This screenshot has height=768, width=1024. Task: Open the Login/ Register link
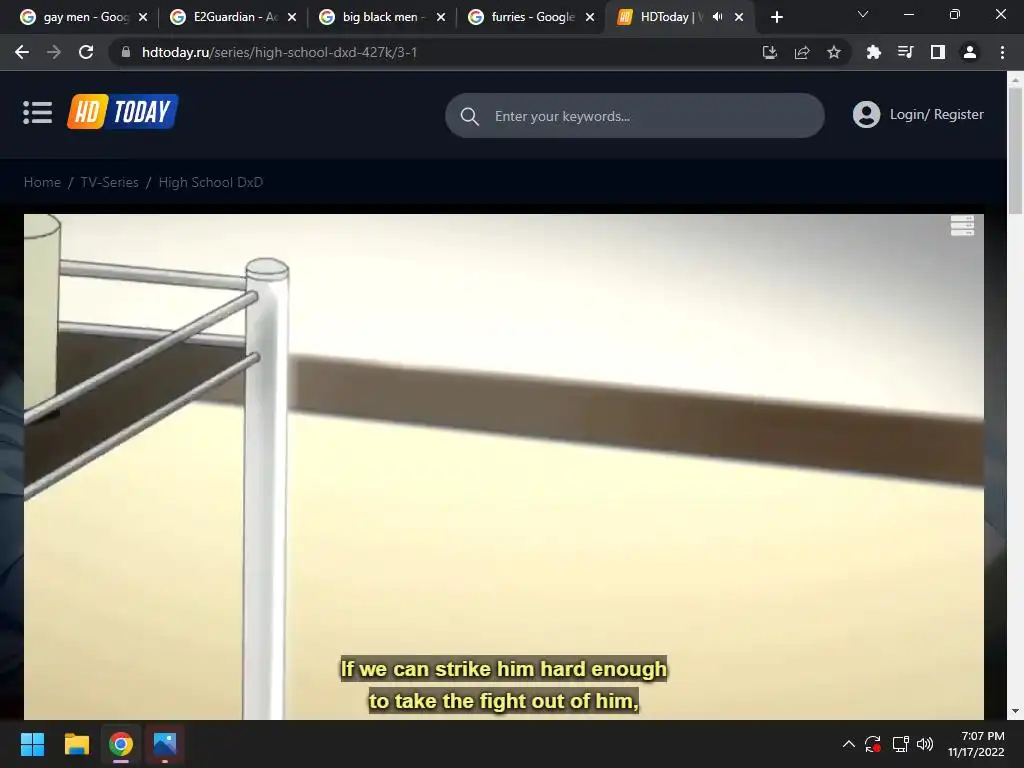click(936, 114)
